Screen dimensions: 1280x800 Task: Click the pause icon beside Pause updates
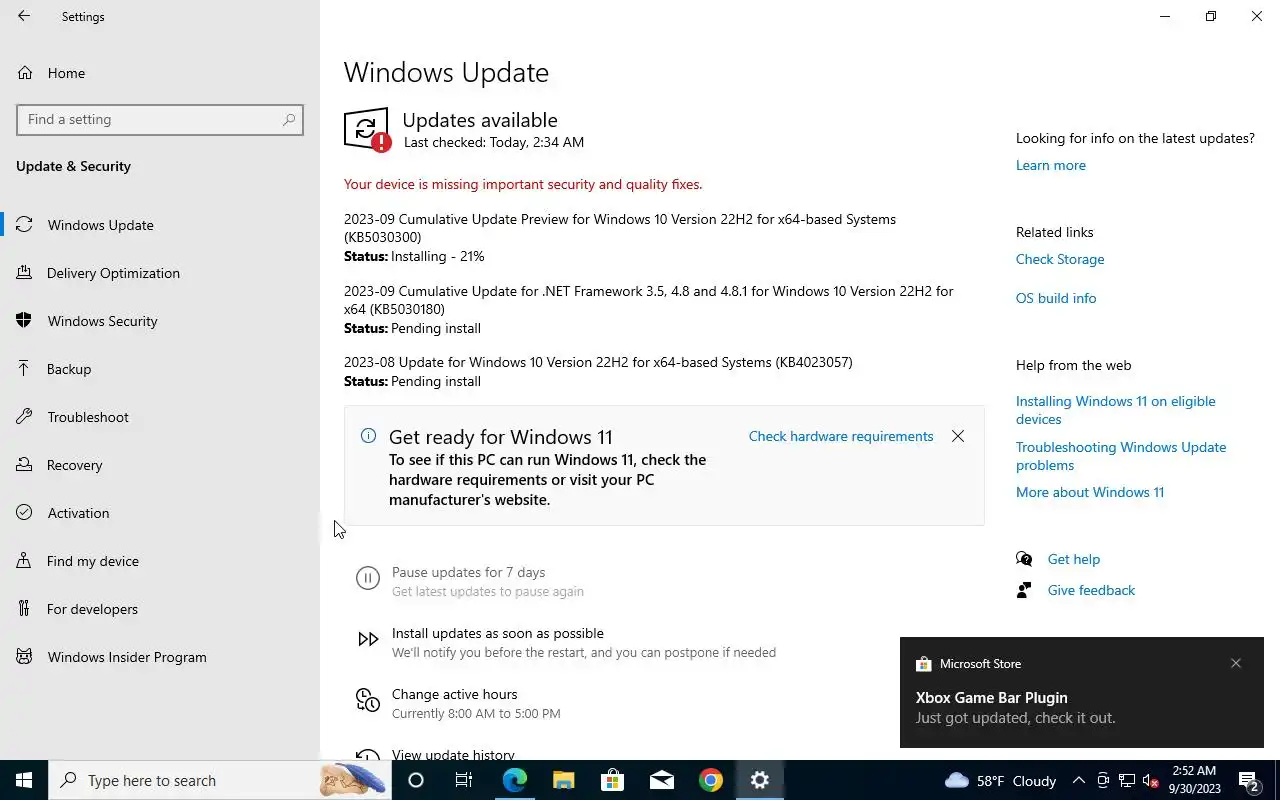368,578
